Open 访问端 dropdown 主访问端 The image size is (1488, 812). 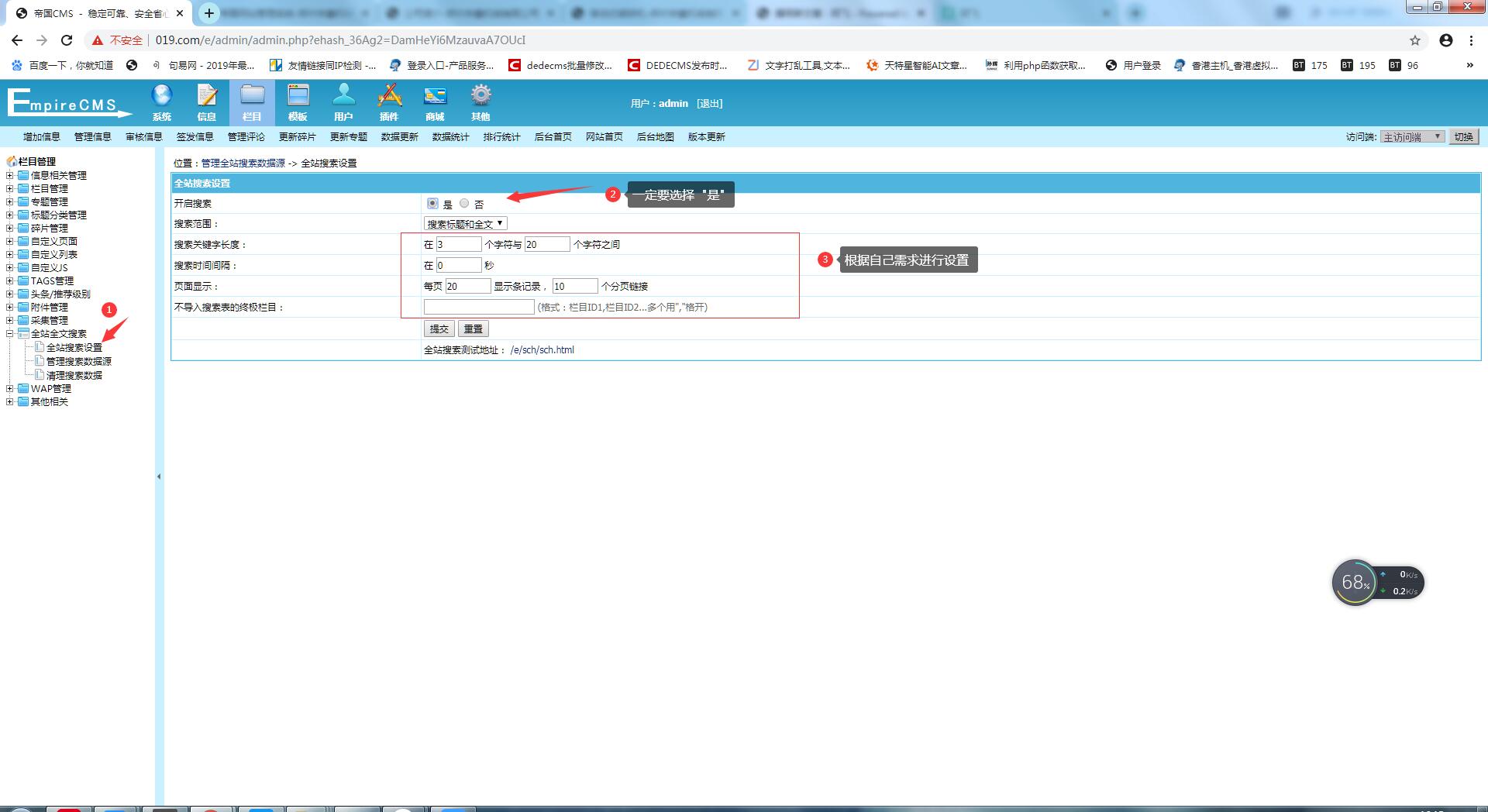[1412, 136]
